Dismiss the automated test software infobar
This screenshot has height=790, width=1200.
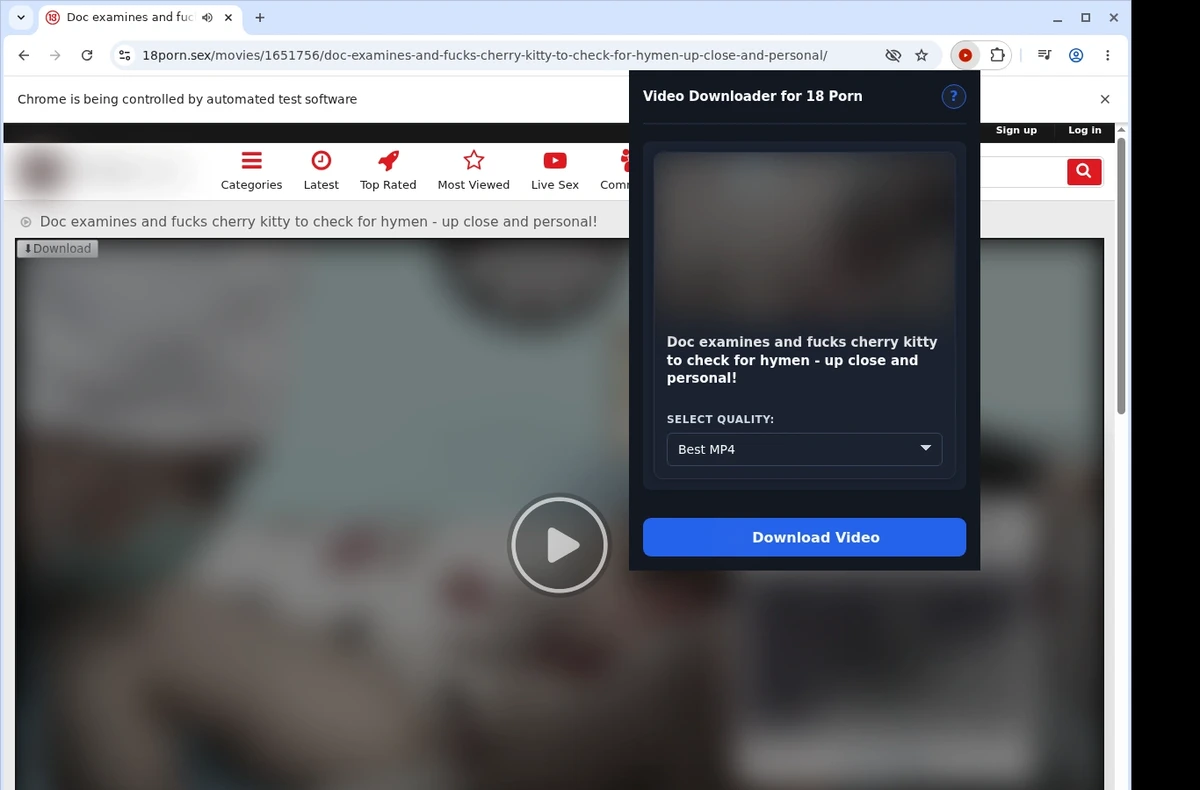coord(1105,99)
